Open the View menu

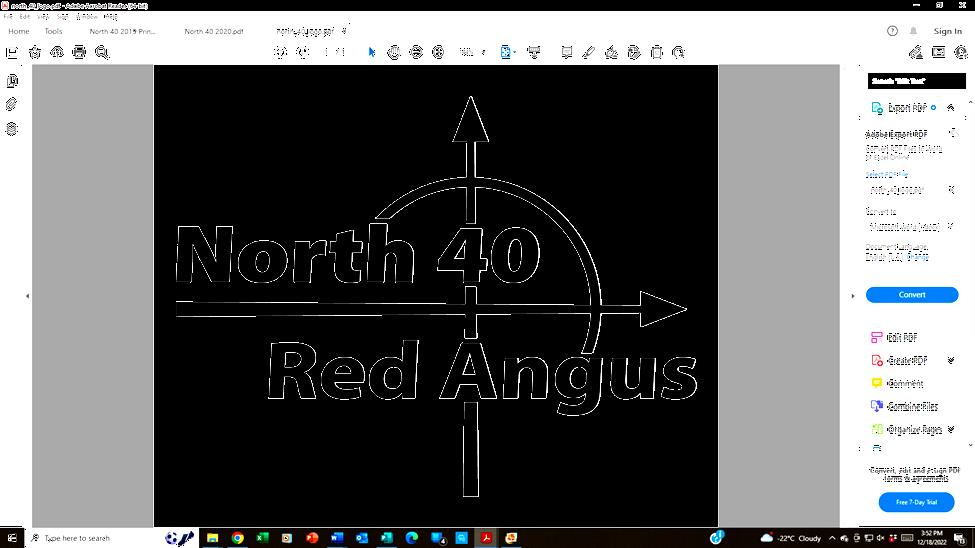[x=43, y=17]
